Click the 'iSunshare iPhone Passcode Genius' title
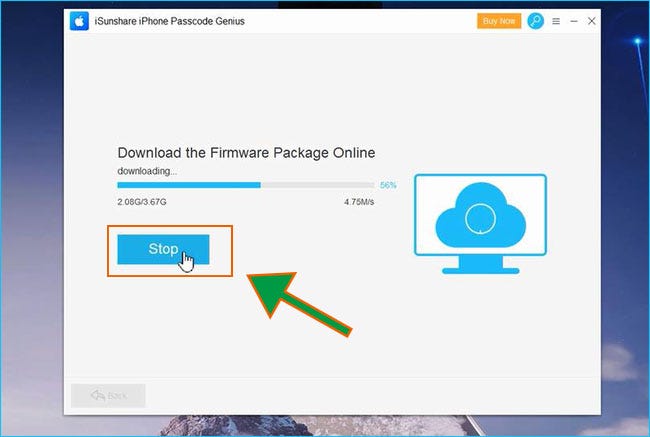 [170, 21]
